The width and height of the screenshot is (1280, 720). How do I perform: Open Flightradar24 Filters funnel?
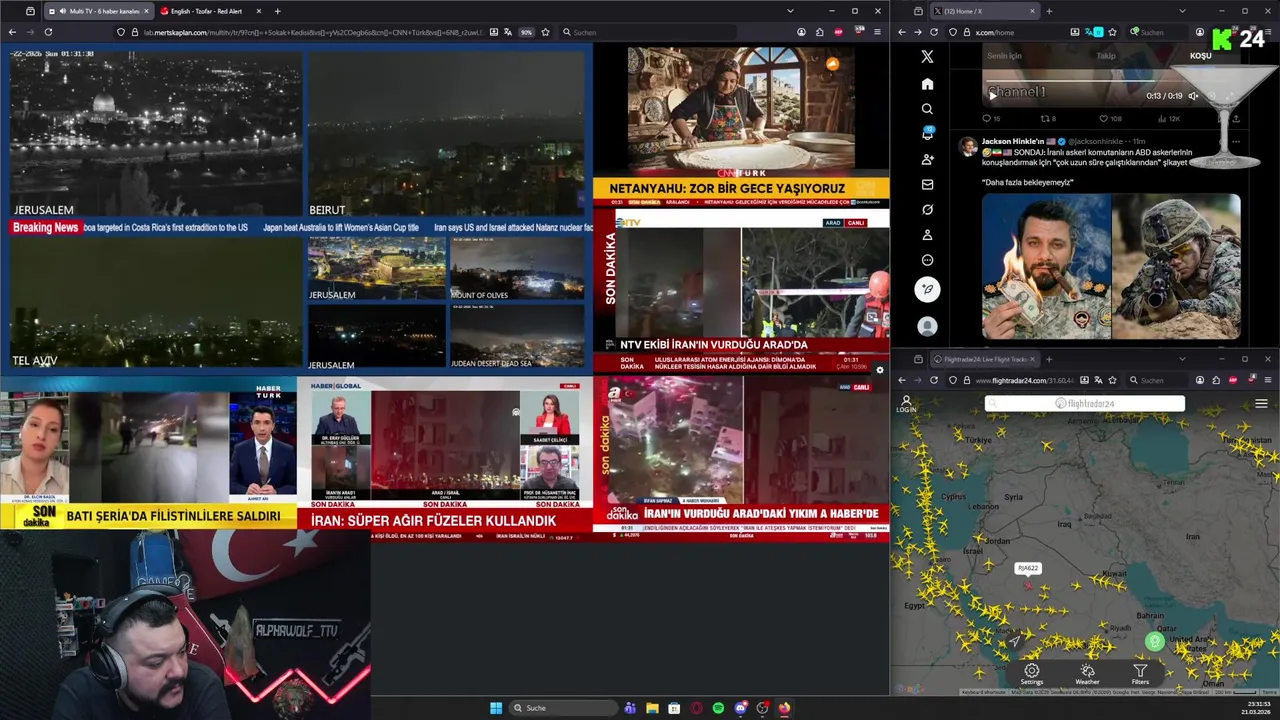tap(1140, 674)
